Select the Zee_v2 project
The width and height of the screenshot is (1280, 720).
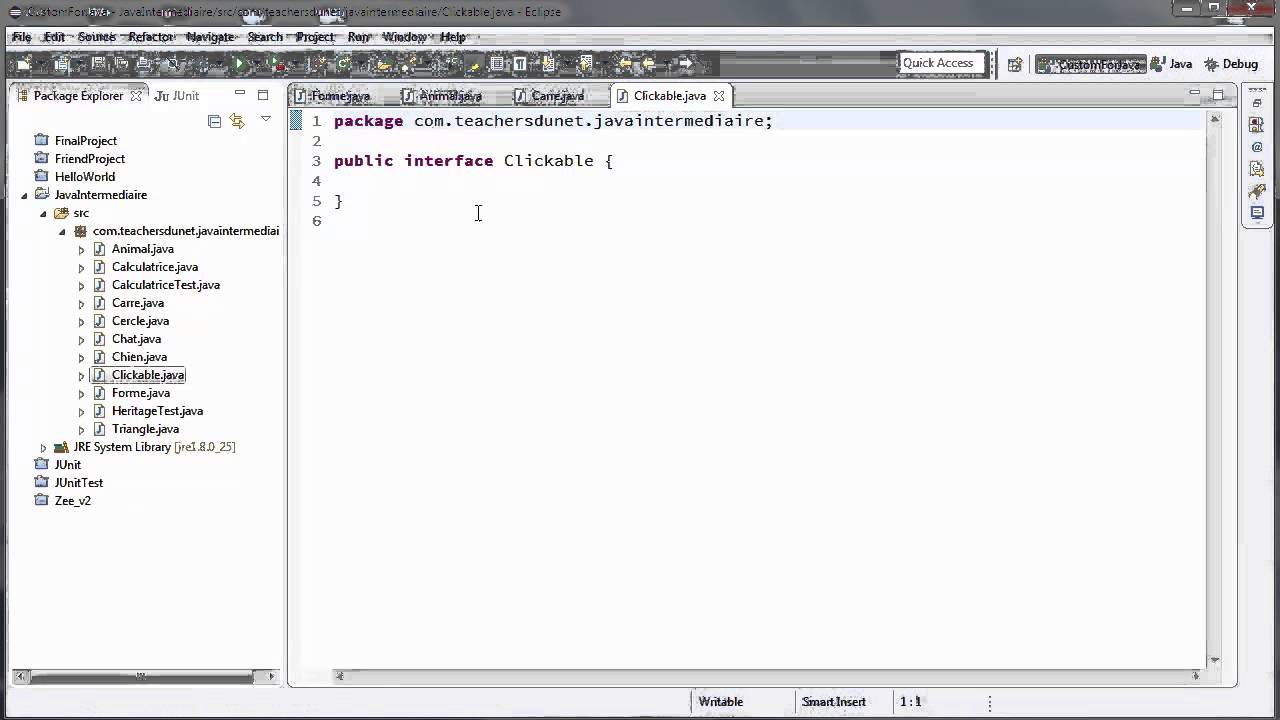point(73,501)
